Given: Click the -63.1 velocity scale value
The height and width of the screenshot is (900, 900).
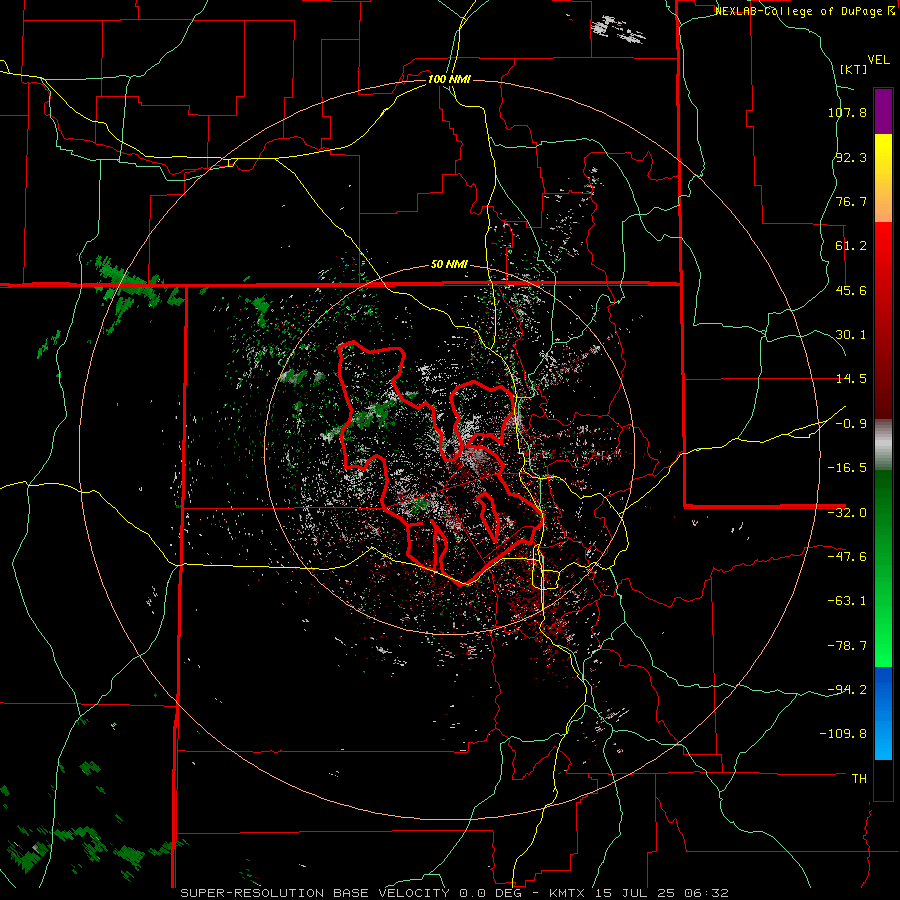Looking at the screenshot, I should pos(847,601).
